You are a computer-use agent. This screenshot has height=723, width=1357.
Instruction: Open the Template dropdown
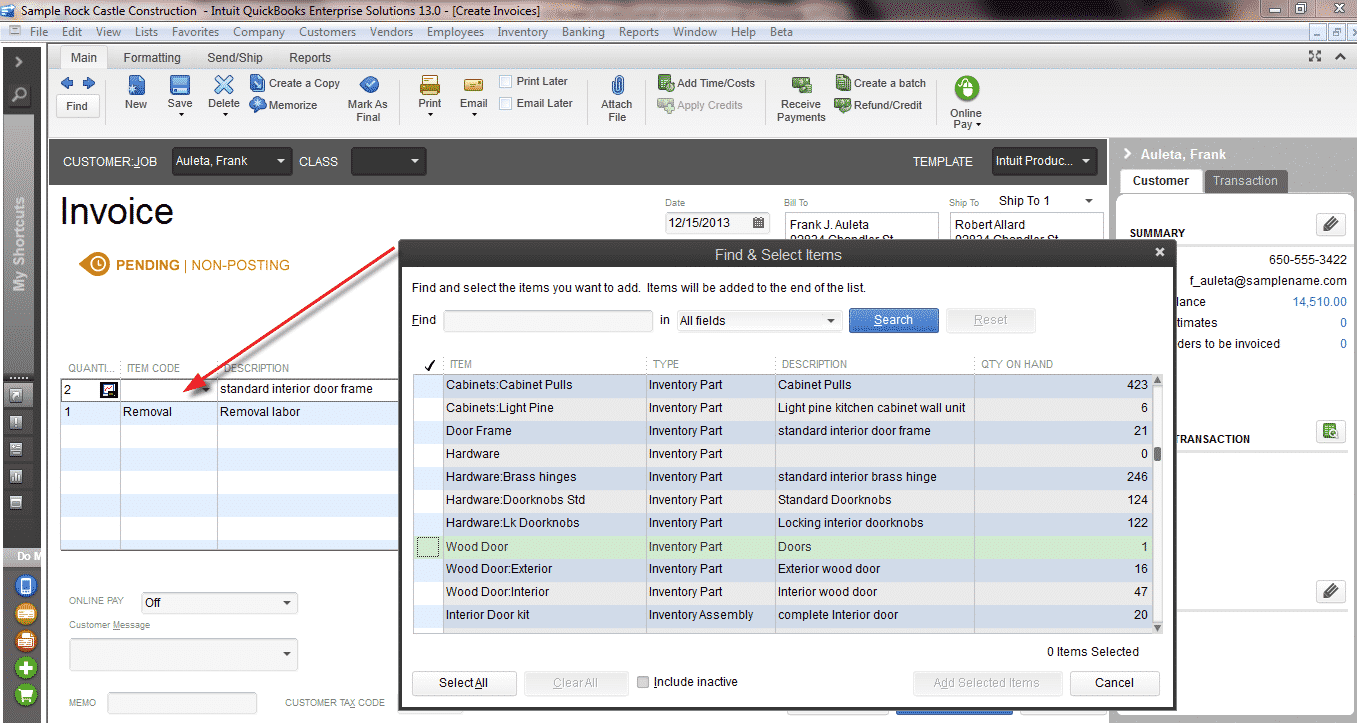click(1087, 161)
